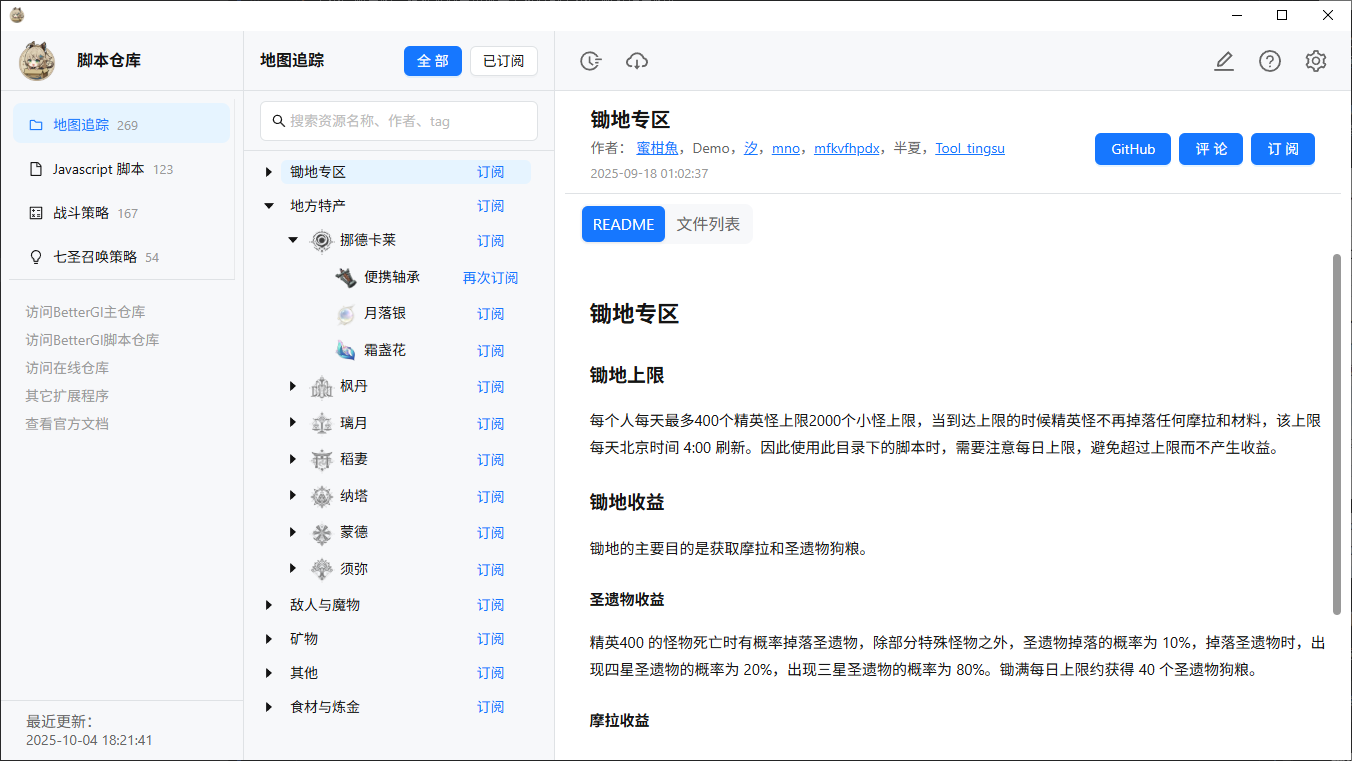Switch to the 文件列表 tab

pos(708,224)
